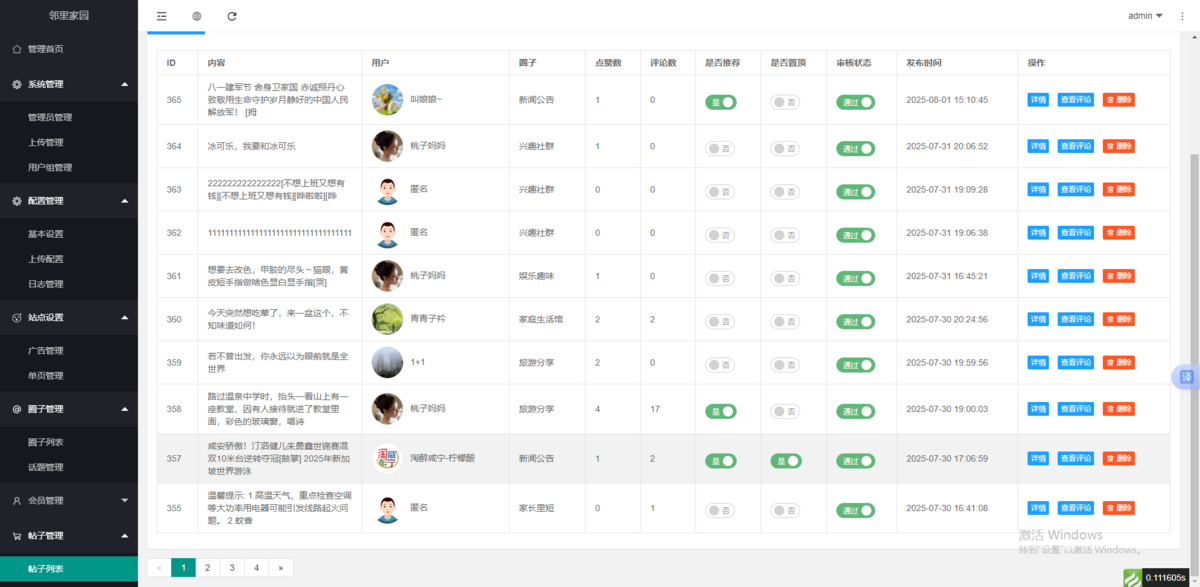Viewport: 1200px width, 587px height.
Task: Go to 广告管理 in the sidebar
Action: click(45, 351)
